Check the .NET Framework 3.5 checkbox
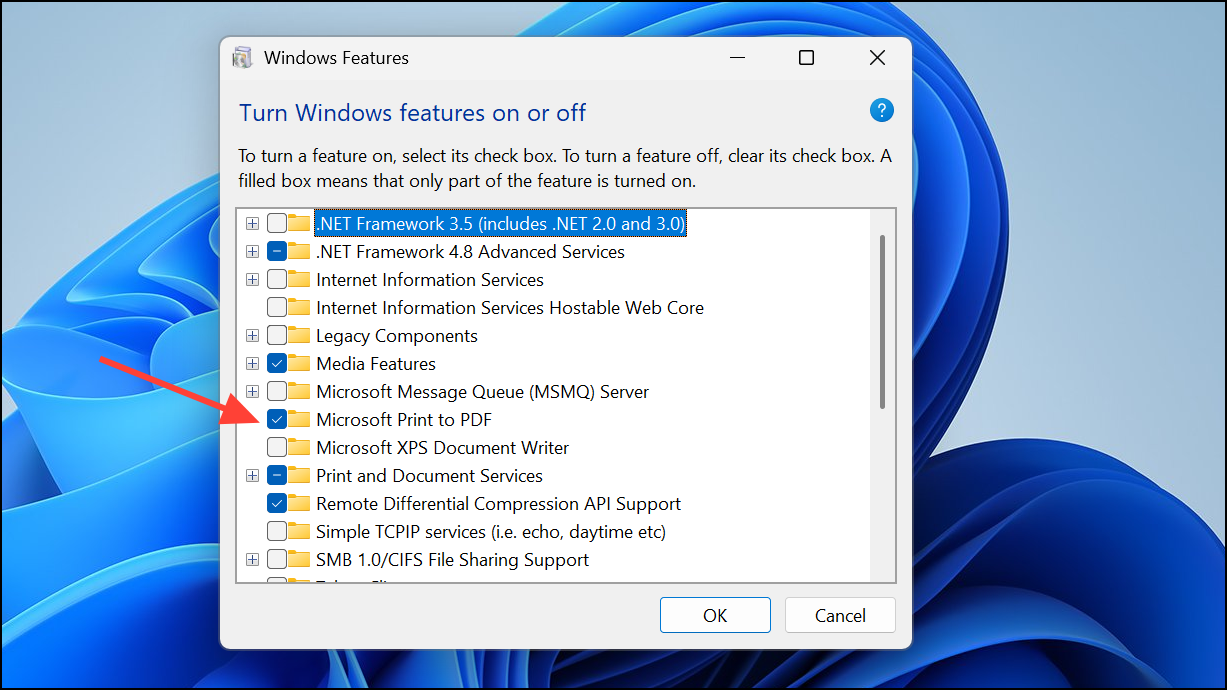The height and width of the screenshot is (690, 1227). tap(277, 224)
